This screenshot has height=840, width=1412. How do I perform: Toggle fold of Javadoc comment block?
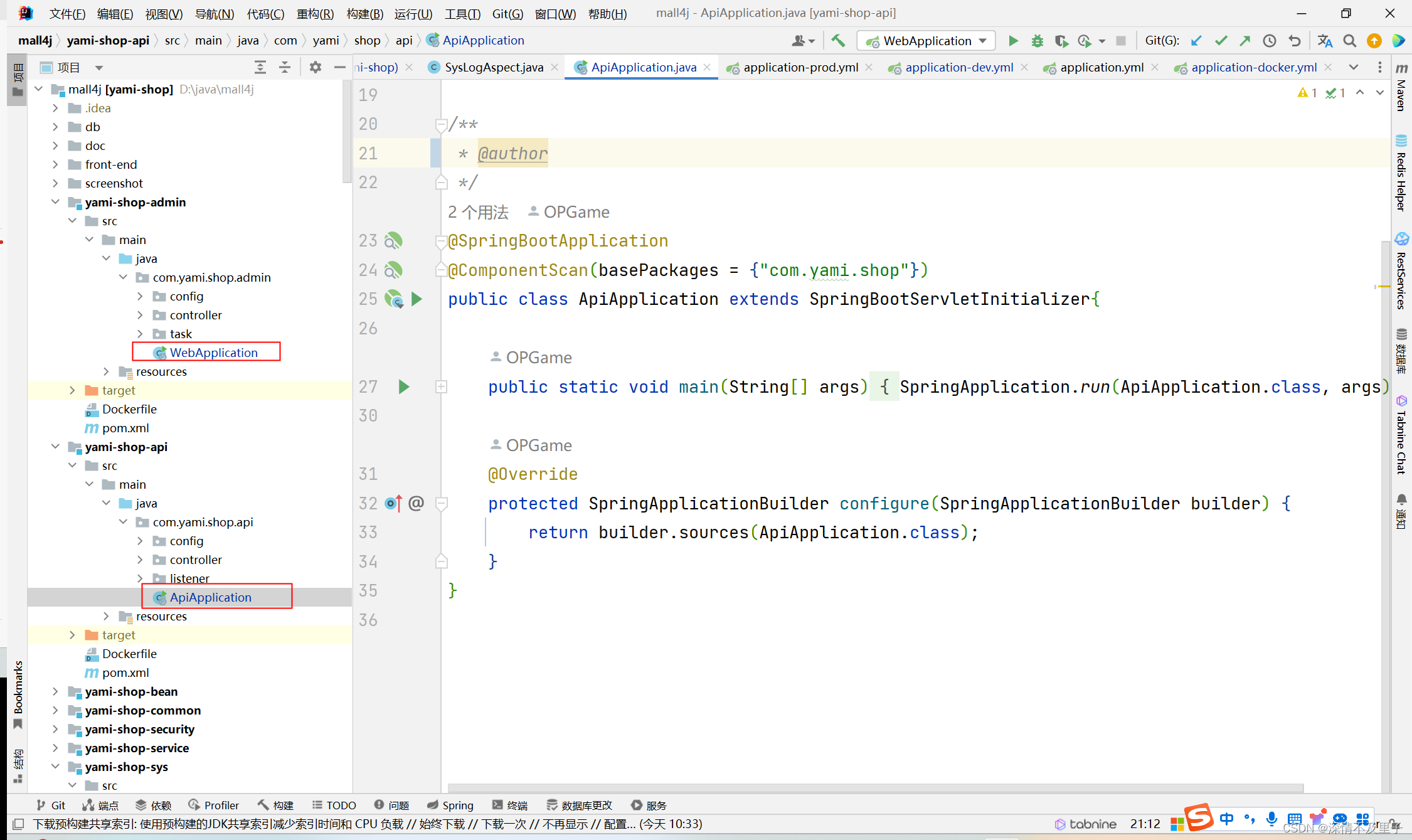[442, 124]
